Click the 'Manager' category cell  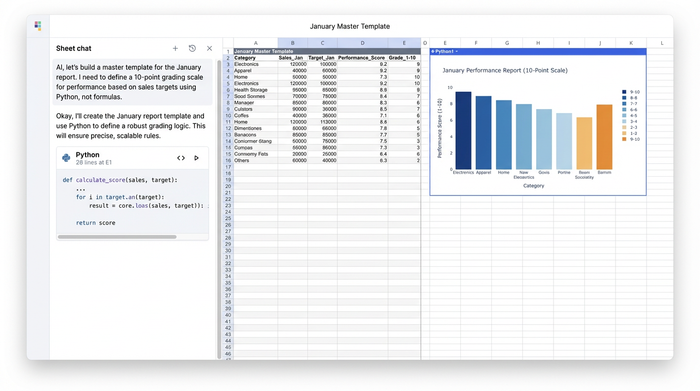coord(255,103)
